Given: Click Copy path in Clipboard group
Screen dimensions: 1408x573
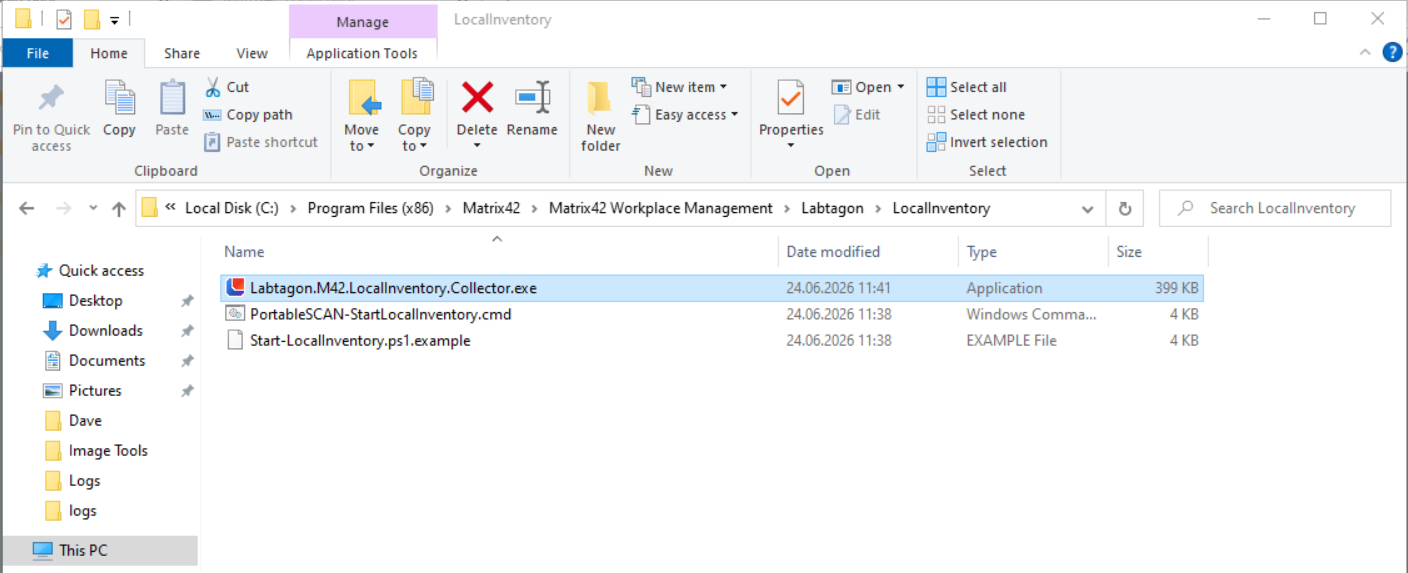Looking at the screenshot, I should coord(248,115).
